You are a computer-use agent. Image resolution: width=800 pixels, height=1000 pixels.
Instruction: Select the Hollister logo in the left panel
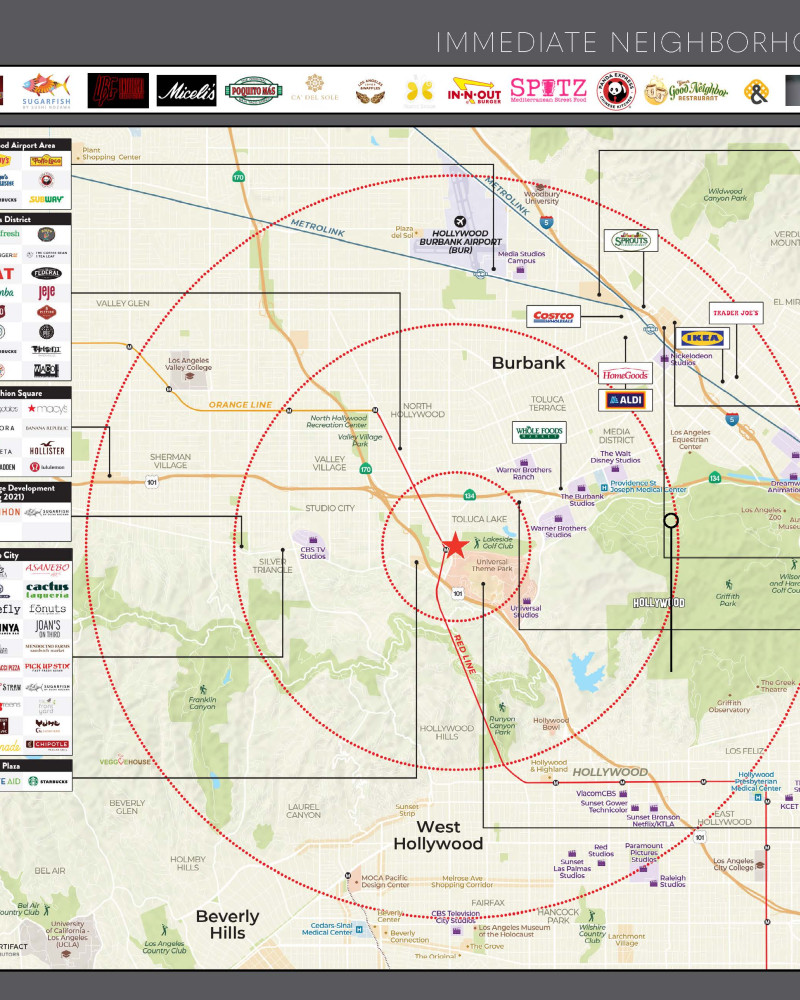point(48,449)
